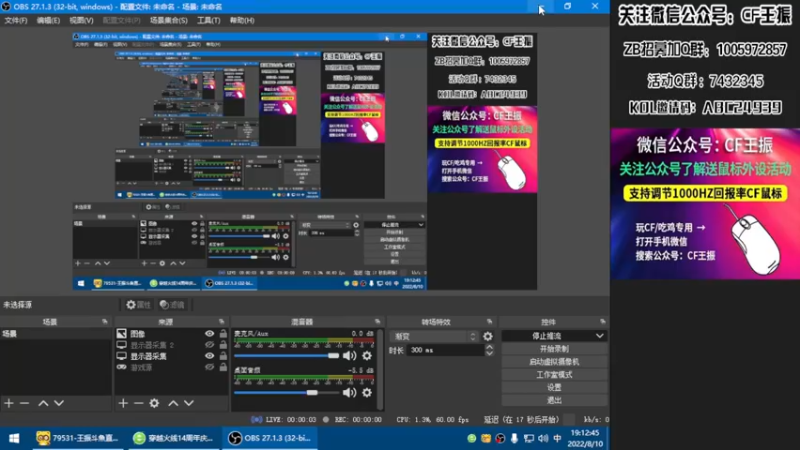Undock the 转场特效 panel
Viewport: 800px width, 450px height.
[489, 321]
